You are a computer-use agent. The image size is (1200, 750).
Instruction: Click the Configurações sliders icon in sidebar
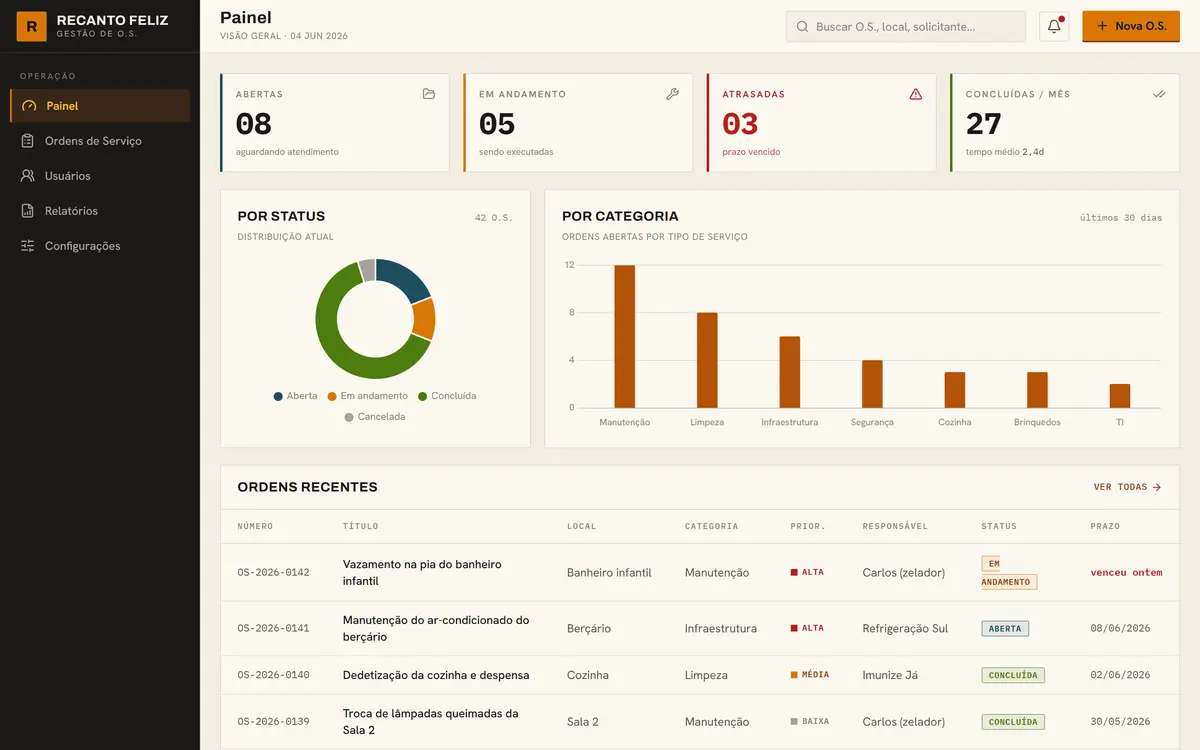[28, 246]
